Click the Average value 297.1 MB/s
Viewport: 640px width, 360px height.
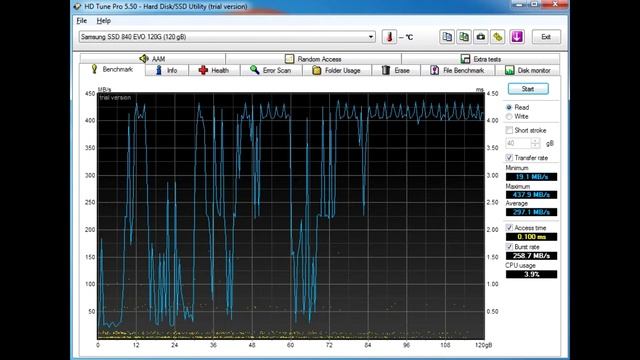click(531, 212)
